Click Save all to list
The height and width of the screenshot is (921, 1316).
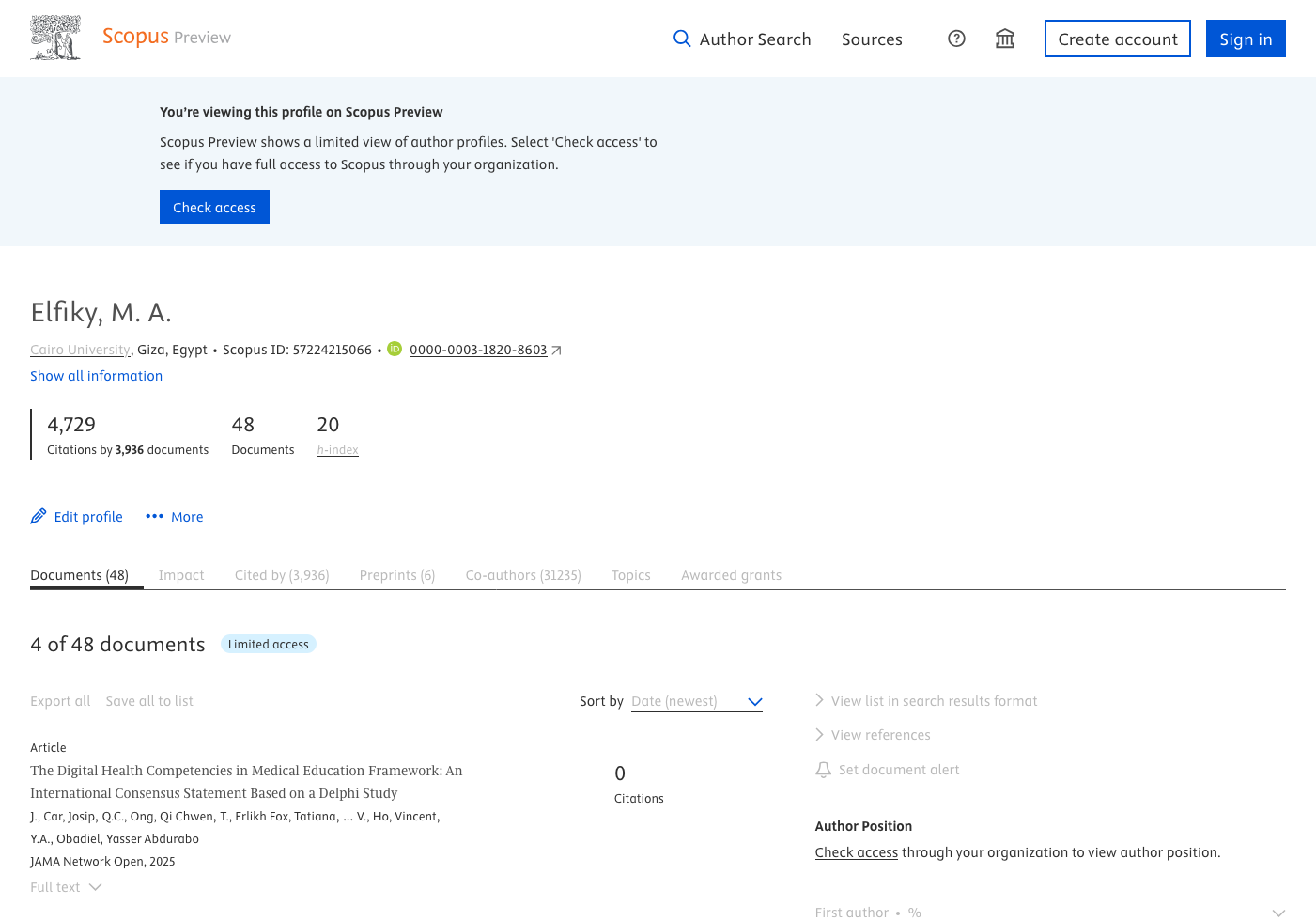149,701
